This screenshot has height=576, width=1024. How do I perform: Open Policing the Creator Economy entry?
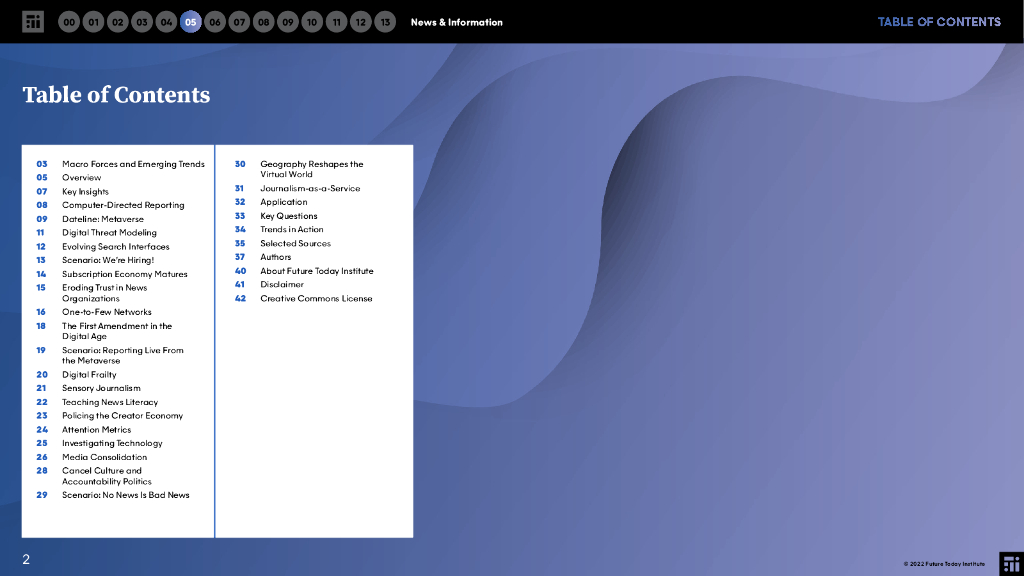point(122,416)
